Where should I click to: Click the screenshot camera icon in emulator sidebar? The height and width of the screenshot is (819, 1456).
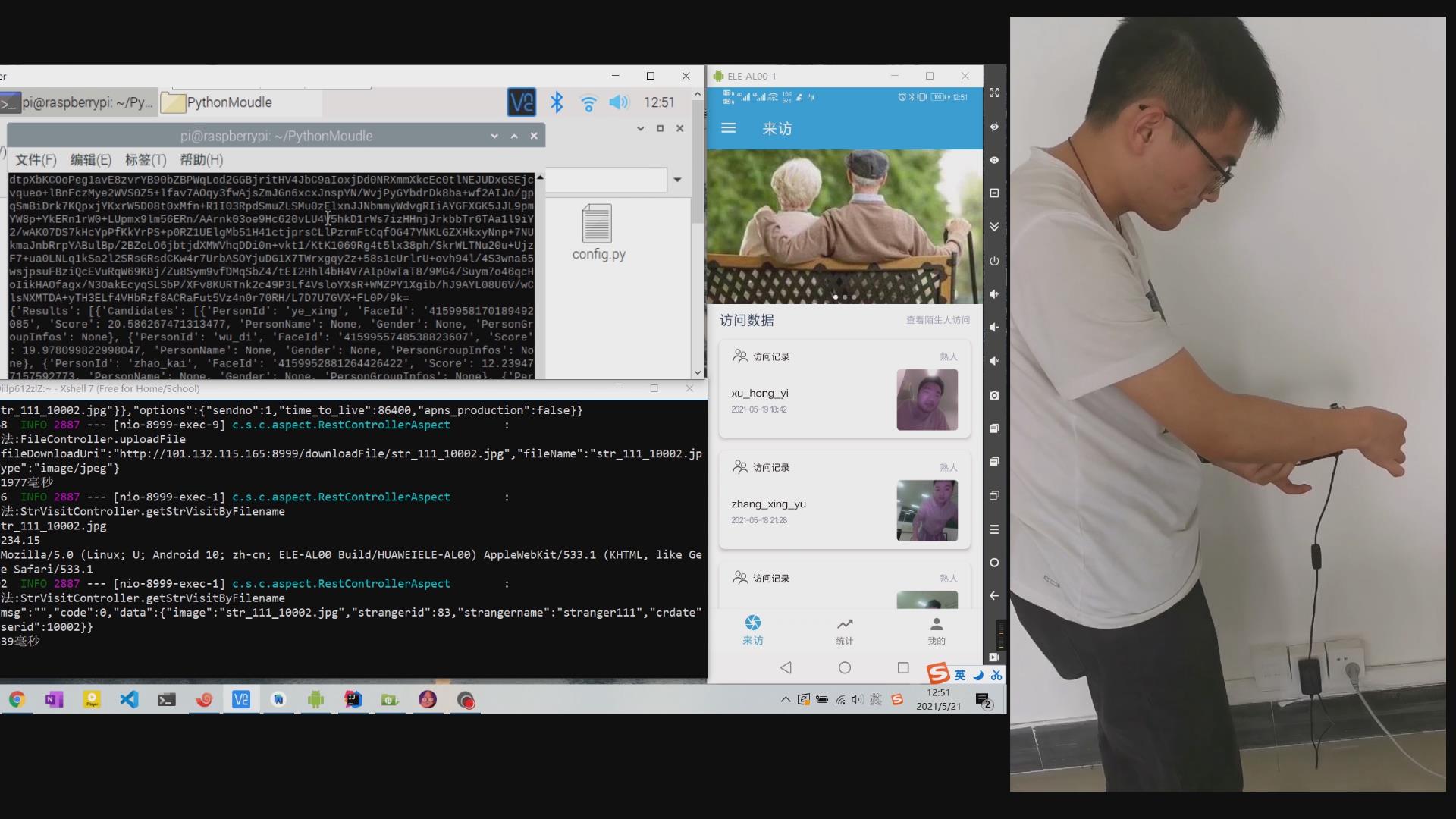point(994,395)
